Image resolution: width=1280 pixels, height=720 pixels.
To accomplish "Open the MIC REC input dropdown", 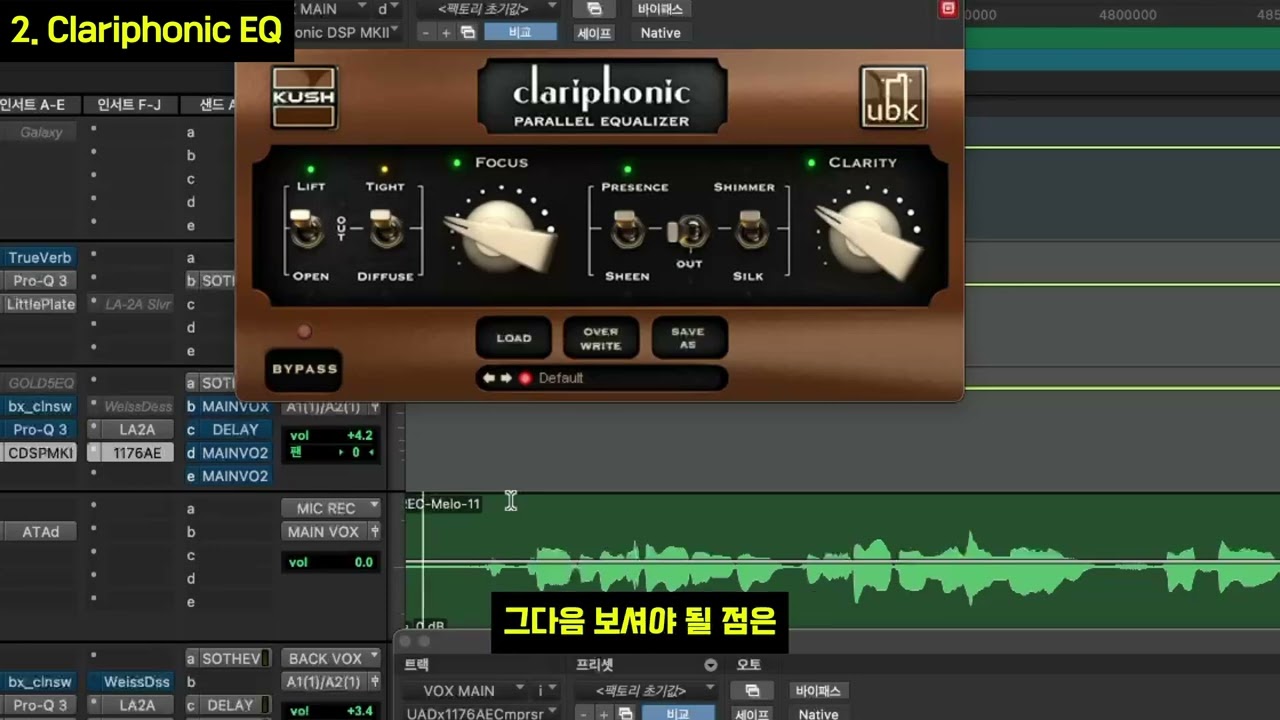I will (x=331, y=508).
